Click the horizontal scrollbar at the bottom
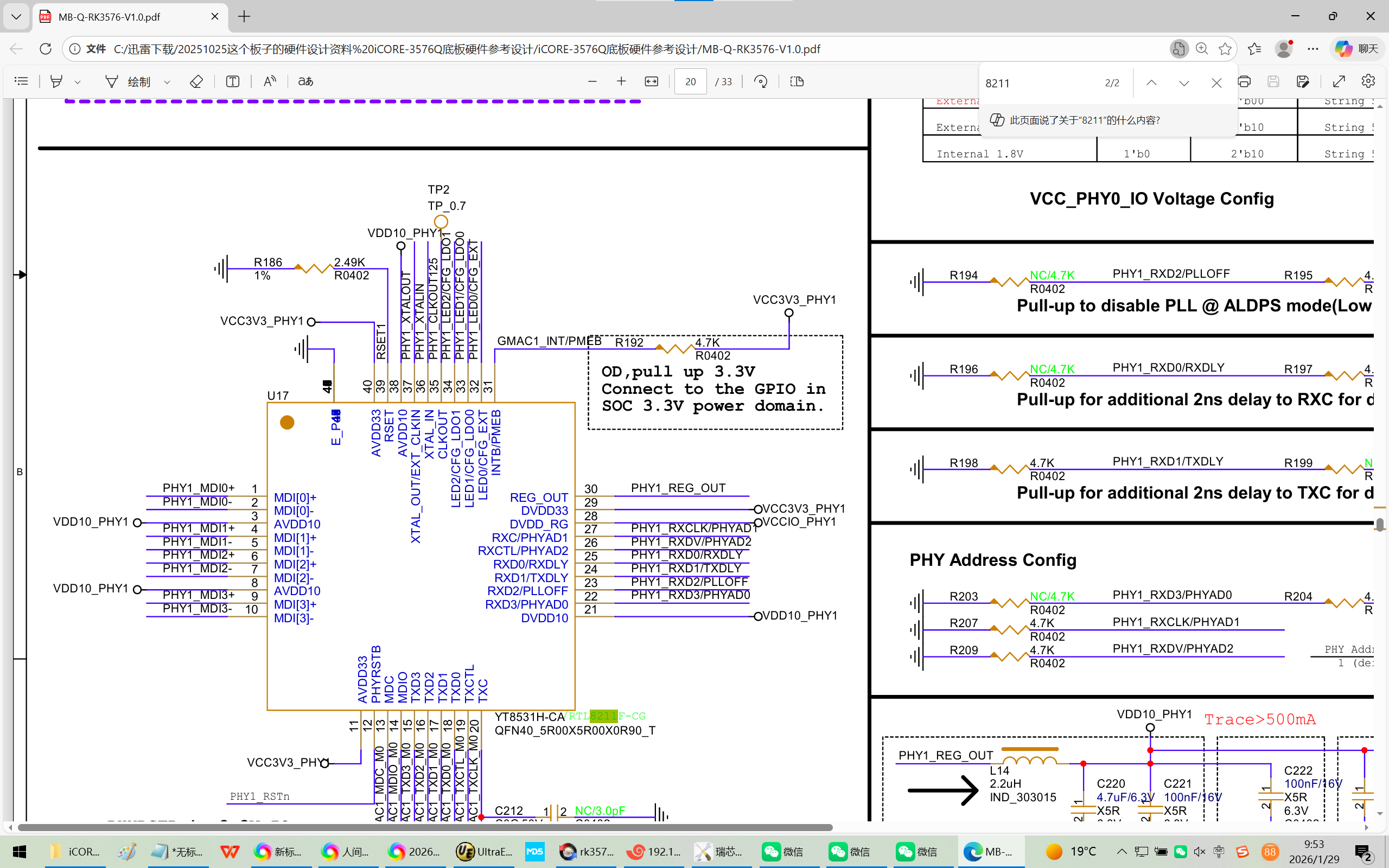The width and height of the screenshot is (1389, 868). click(425, 827)
